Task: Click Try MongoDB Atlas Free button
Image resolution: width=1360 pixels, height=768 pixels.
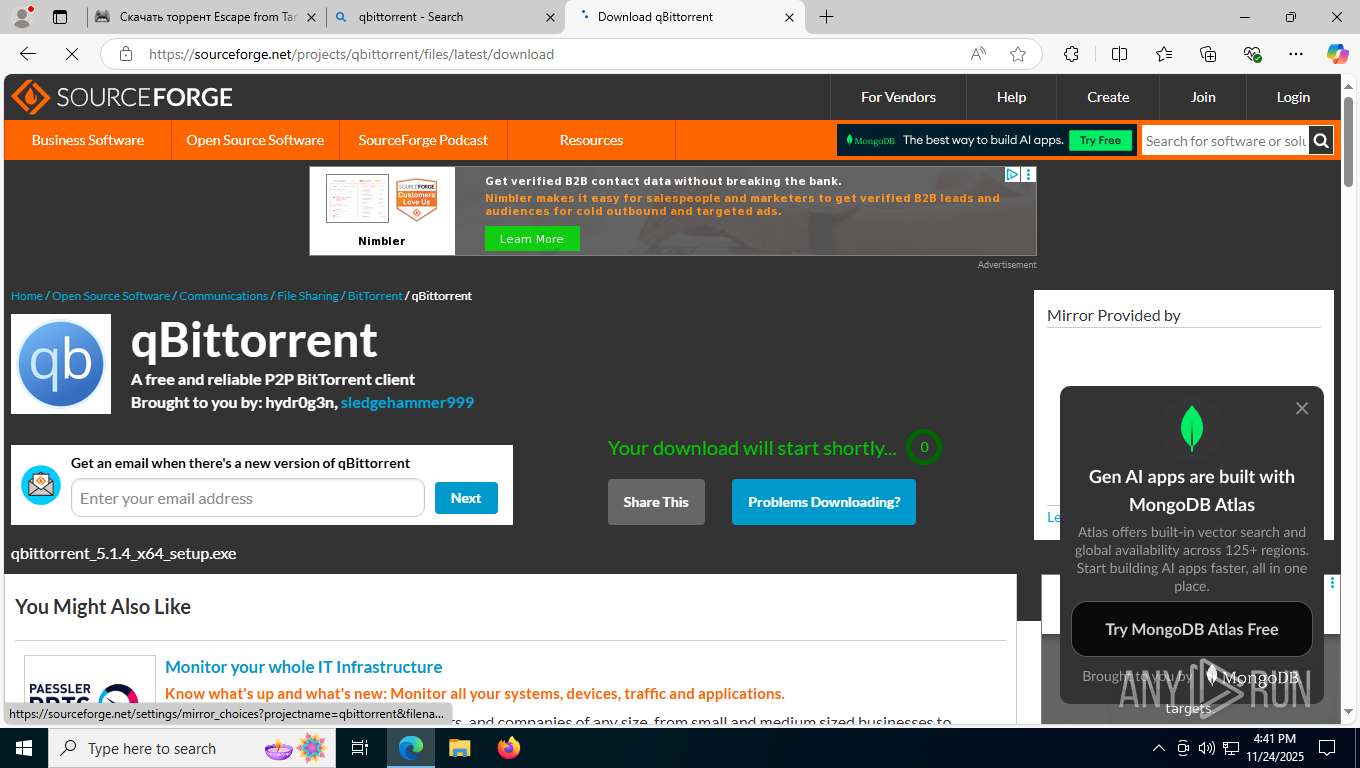Action: [1192, 629]
